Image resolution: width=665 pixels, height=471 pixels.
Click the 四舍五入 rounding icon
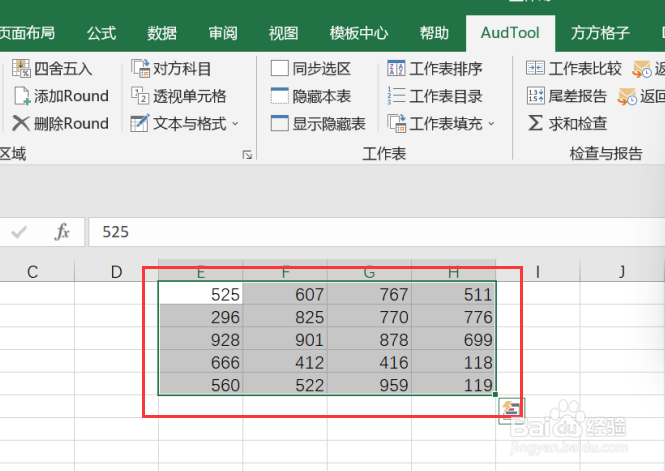(x=21, y=68)
